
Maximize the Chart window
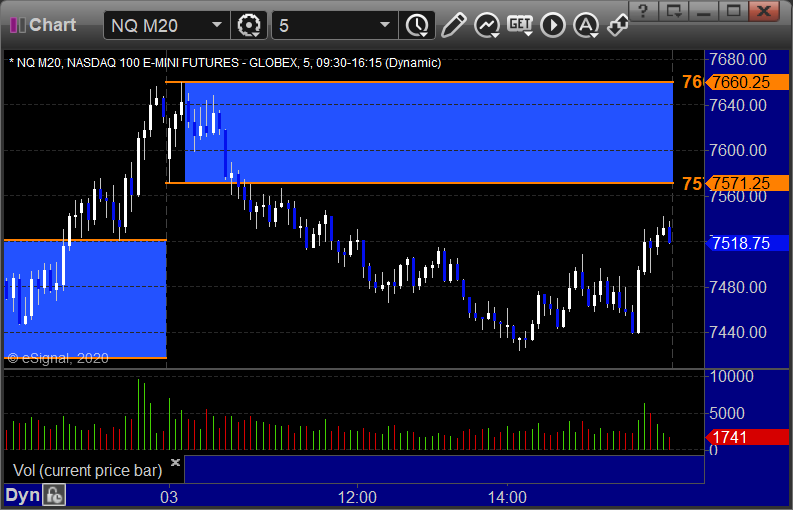[x=733, y=10]
